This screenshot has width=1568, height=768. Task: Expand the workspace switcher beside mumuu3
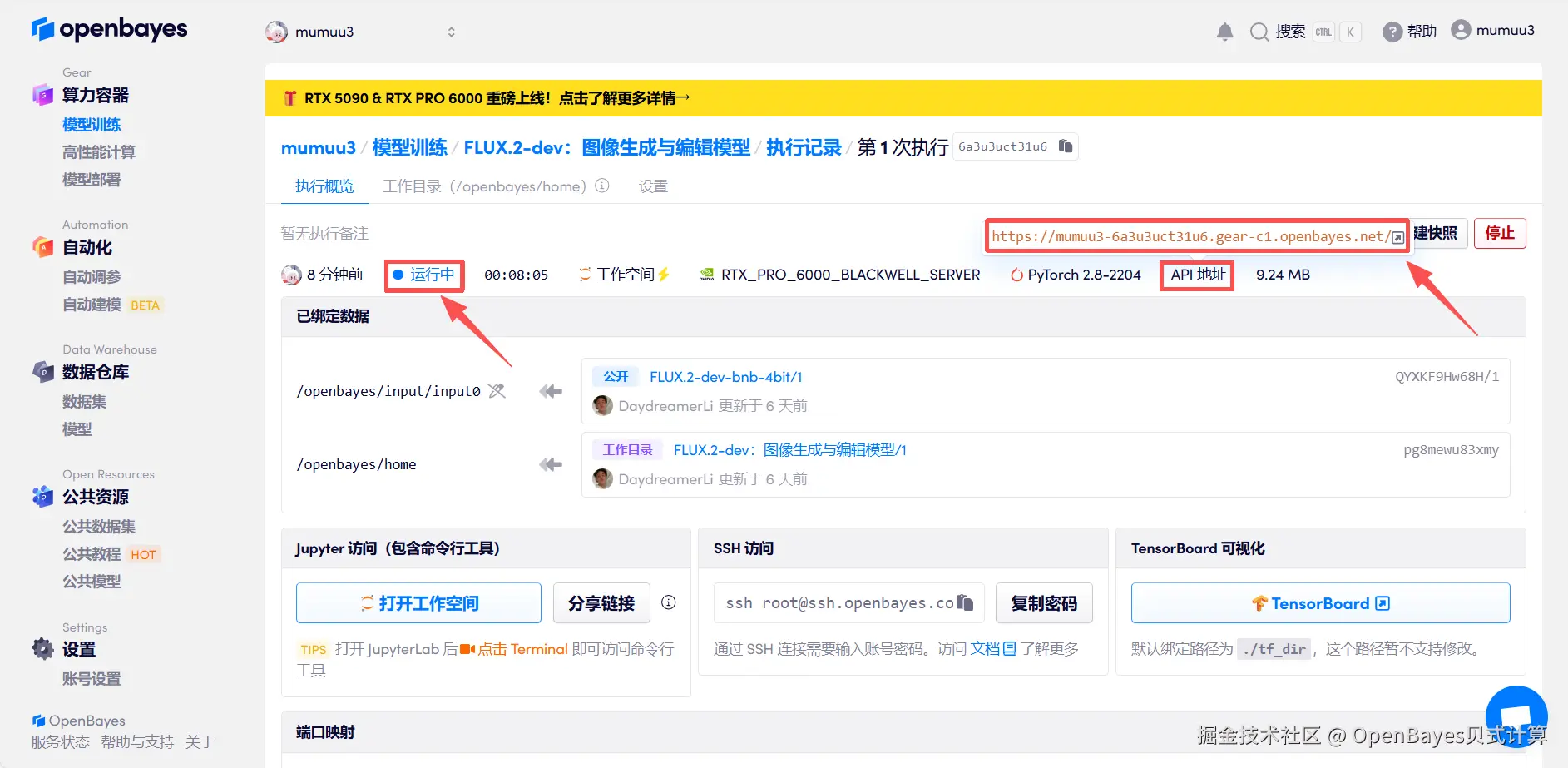tap(451, 32)
